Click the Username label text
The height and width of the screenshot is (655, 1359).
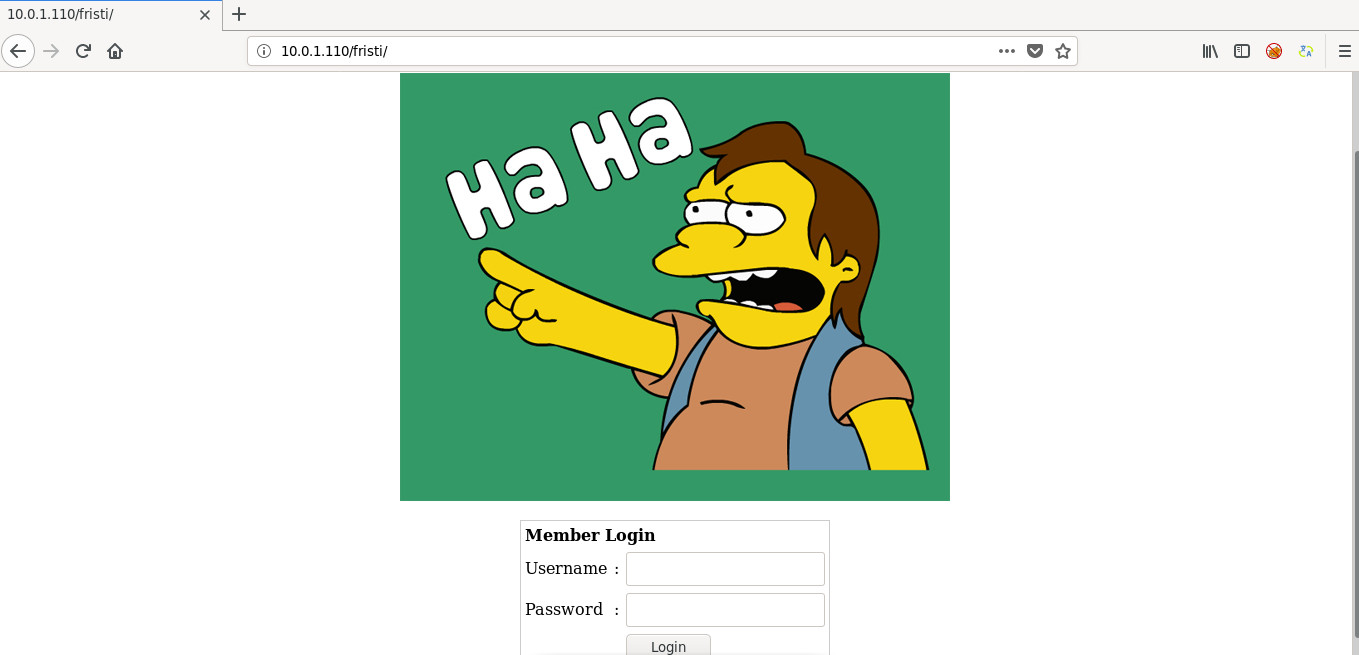(x=566, y=568)
